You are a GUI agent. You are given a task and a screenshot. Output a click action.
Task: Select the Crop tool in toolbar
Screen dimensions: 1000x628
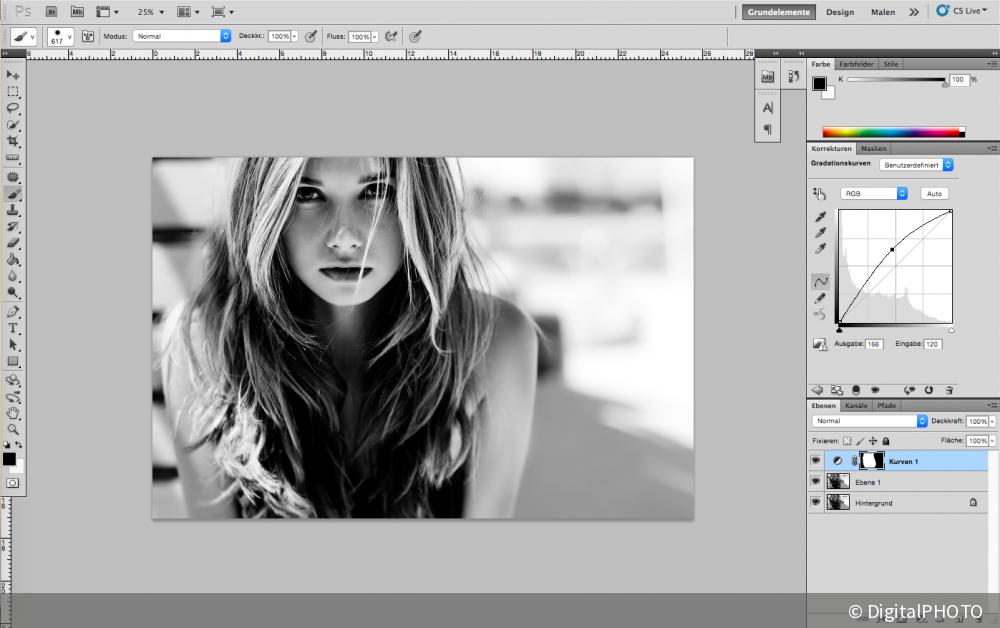tap(13, 141)
